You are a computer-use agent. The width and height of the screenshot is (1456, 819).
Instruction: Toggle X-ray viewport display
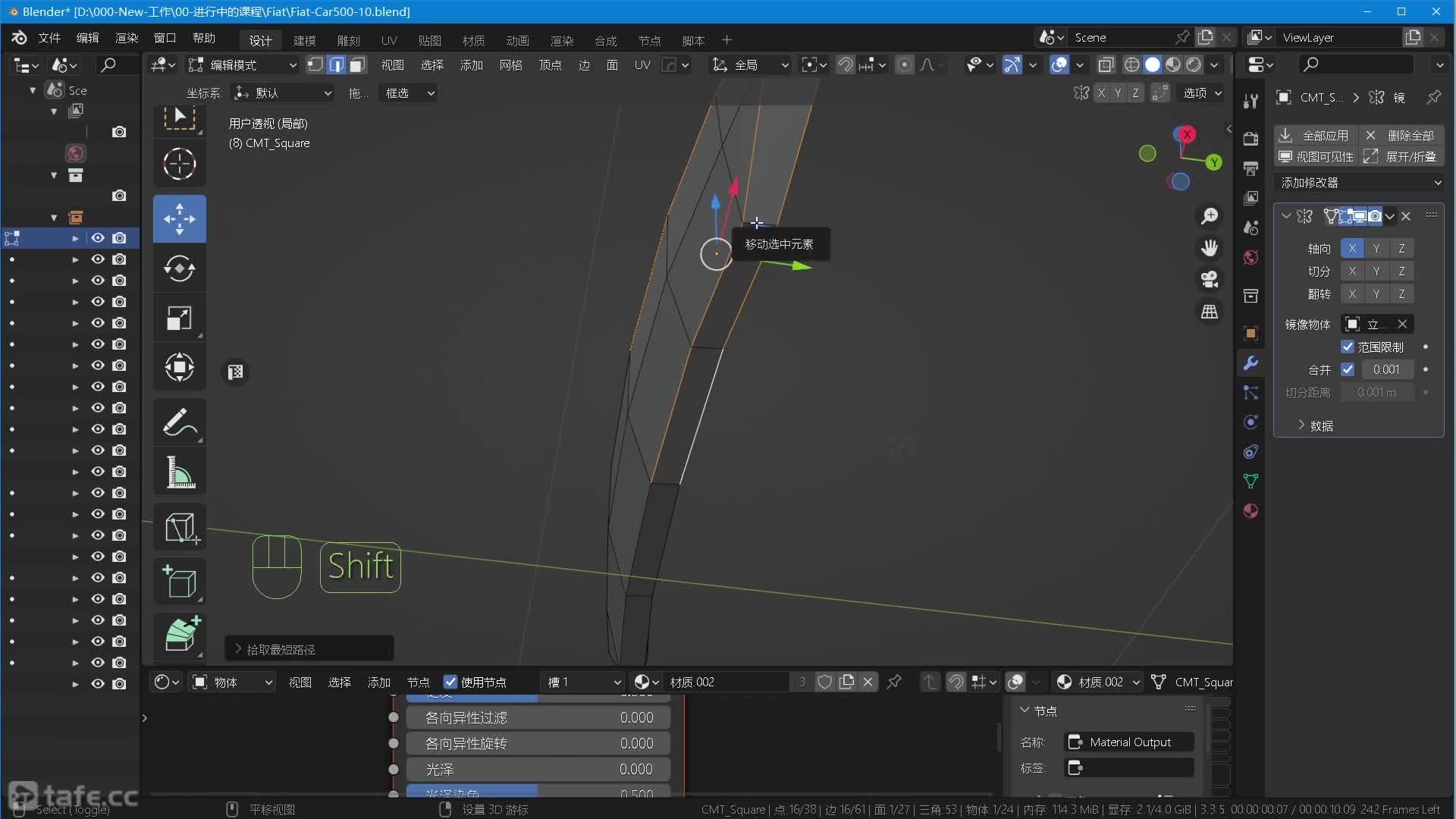(x=1106, y=65)
